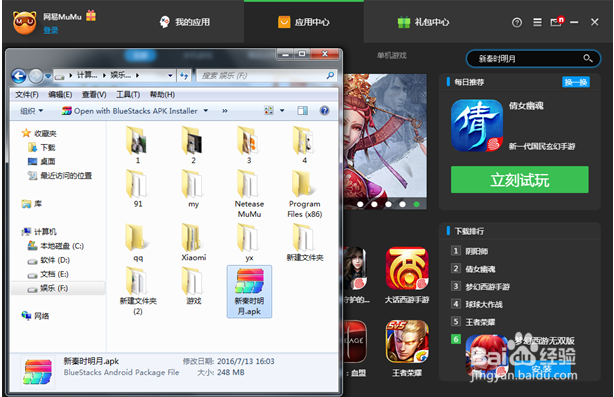Open the 文件(F) menu

pos(27,94)
